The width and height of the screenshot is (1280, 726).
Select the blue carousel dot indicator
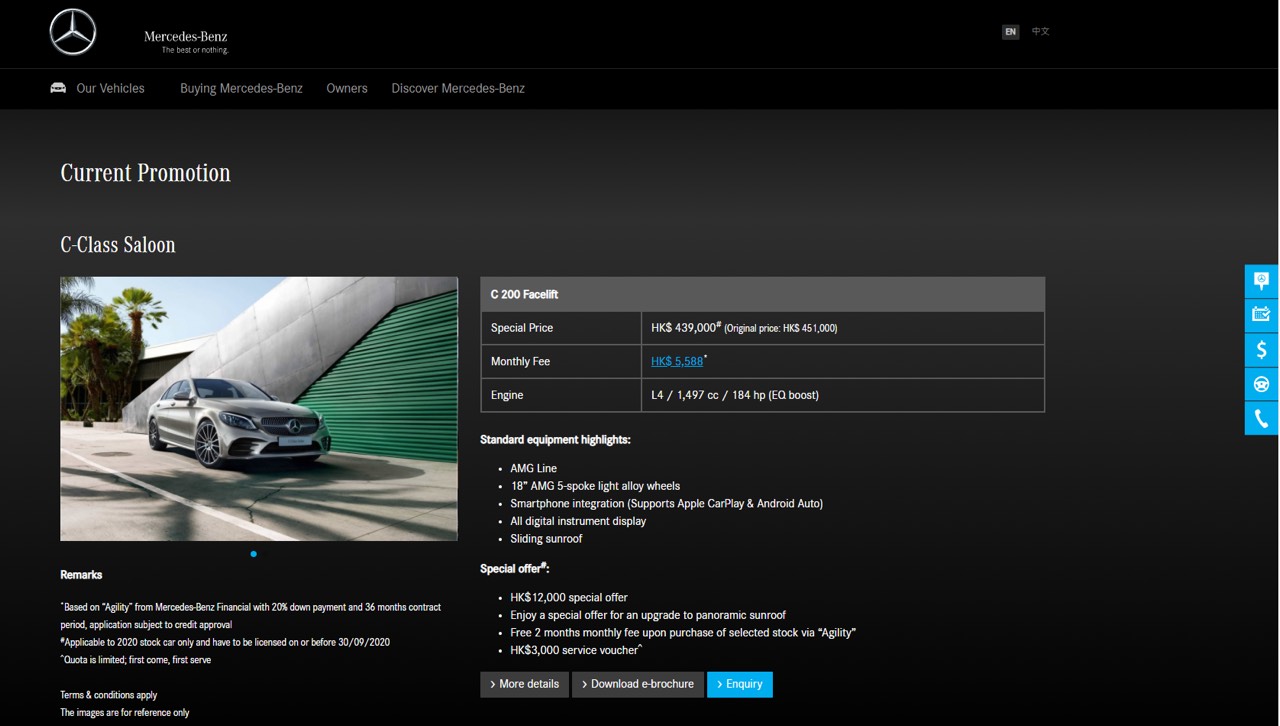pyautogui.click(x=254, y=554)
